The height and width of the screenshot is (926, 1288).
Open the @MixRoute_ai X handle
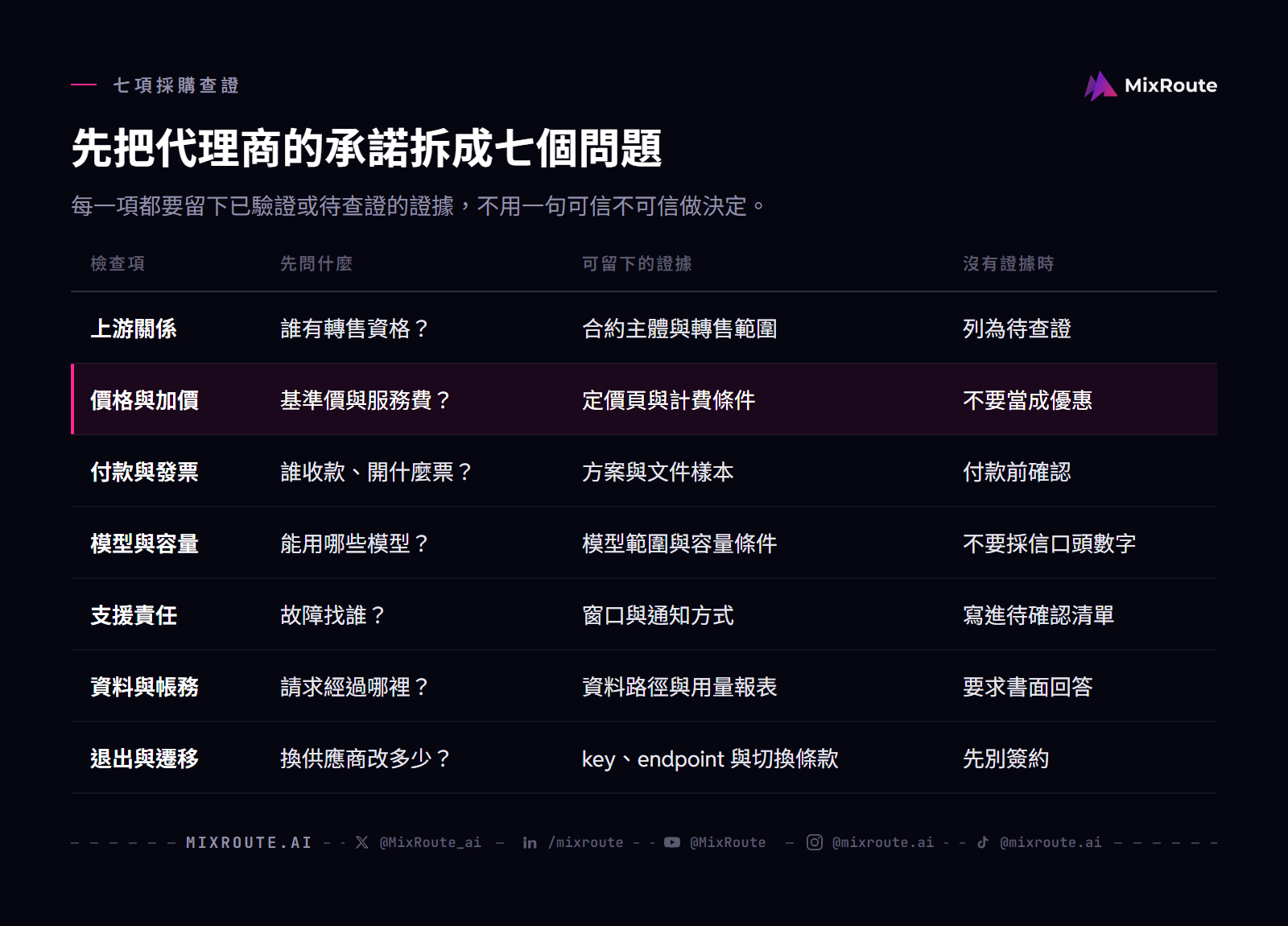click(430, 842)
